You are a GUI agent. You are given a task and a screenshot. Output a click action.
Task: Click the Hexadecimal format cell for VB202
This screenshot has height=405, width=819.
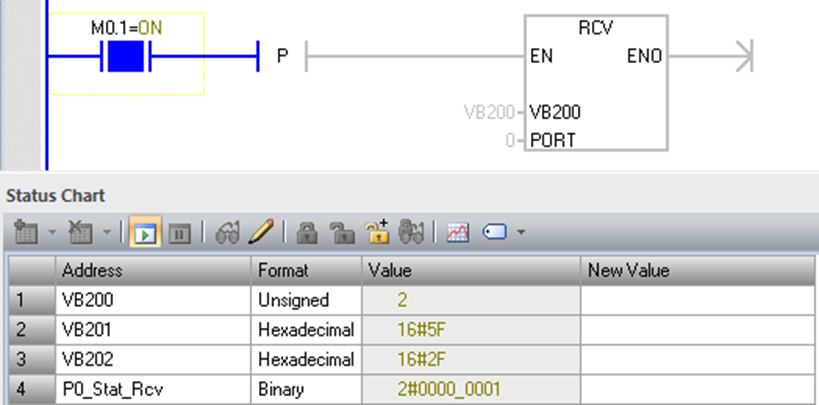(306, 360)
